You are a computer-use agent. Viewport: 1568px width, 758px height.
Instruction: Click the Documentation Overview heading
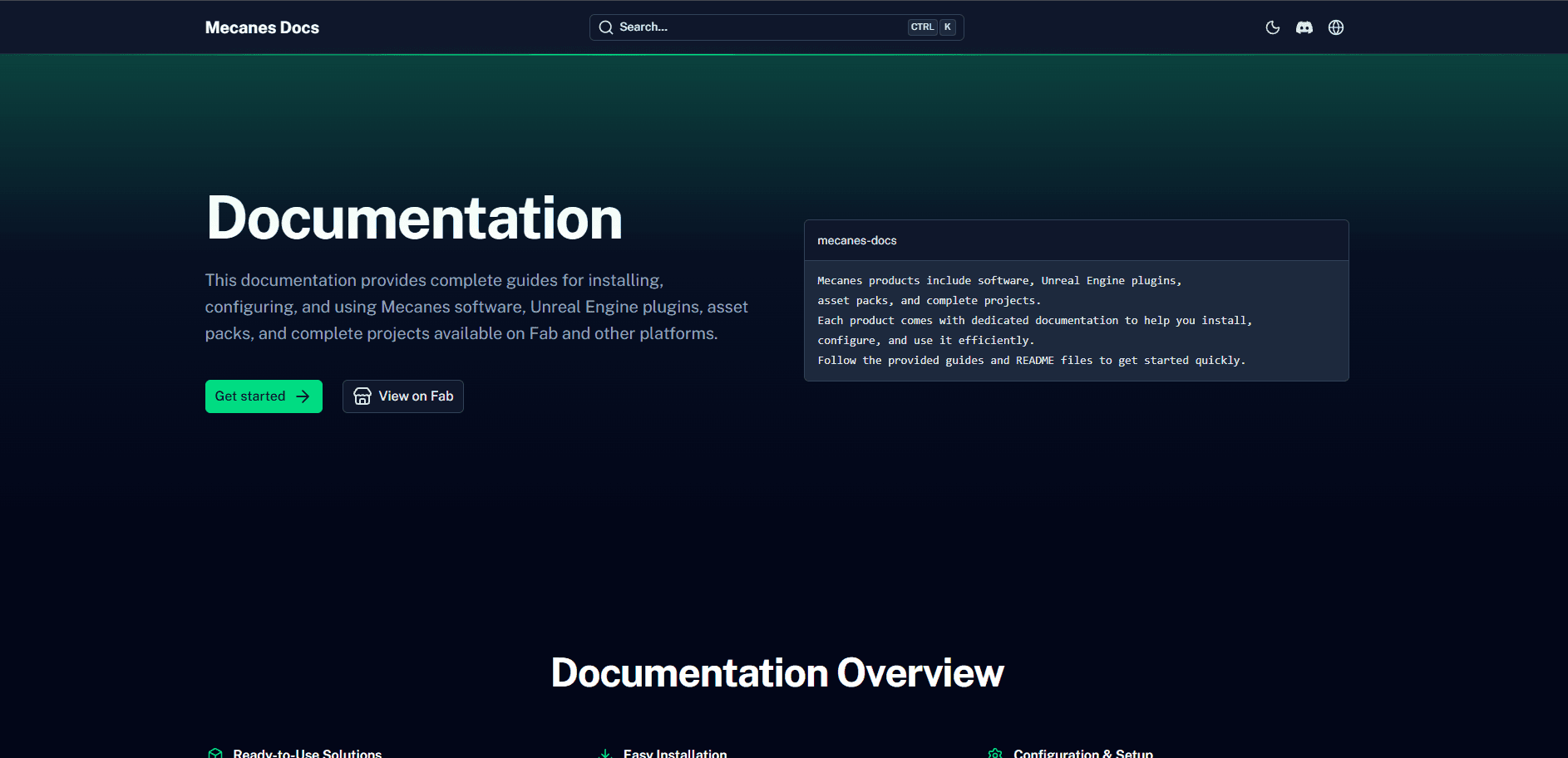coord(777,672)
